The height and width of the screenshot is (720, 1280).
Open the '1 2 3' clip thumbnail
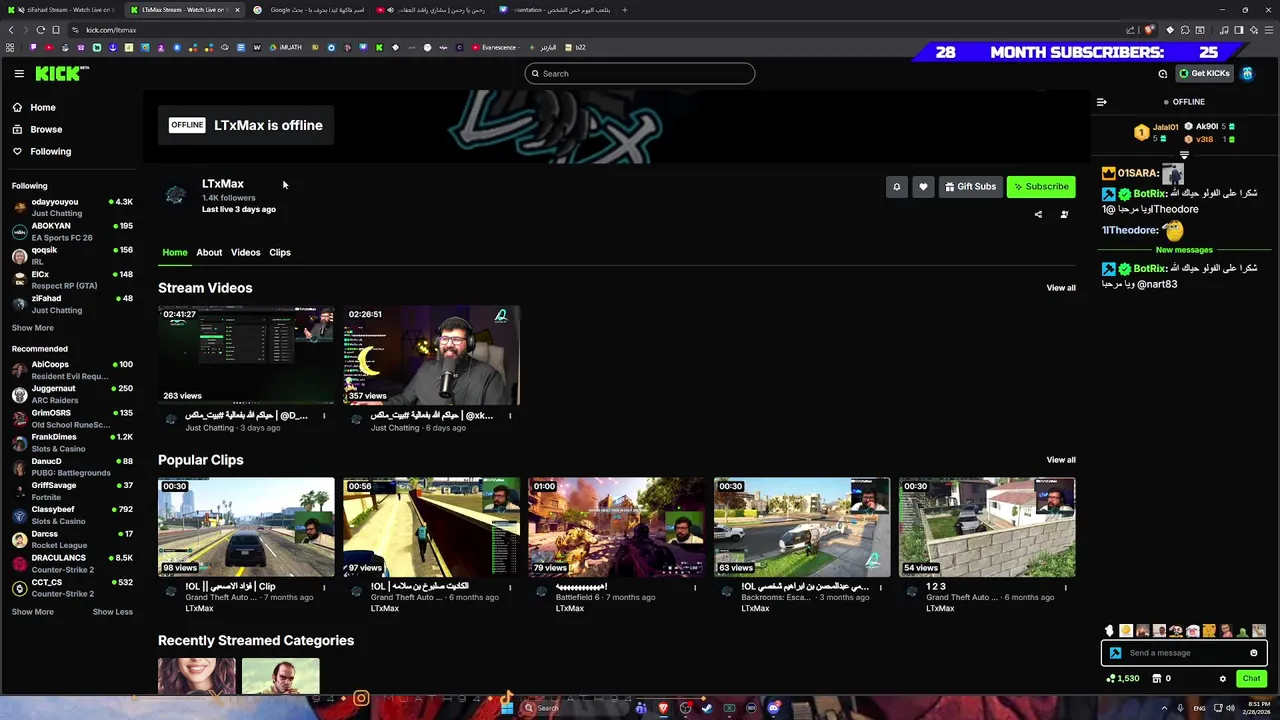[987, 527]
